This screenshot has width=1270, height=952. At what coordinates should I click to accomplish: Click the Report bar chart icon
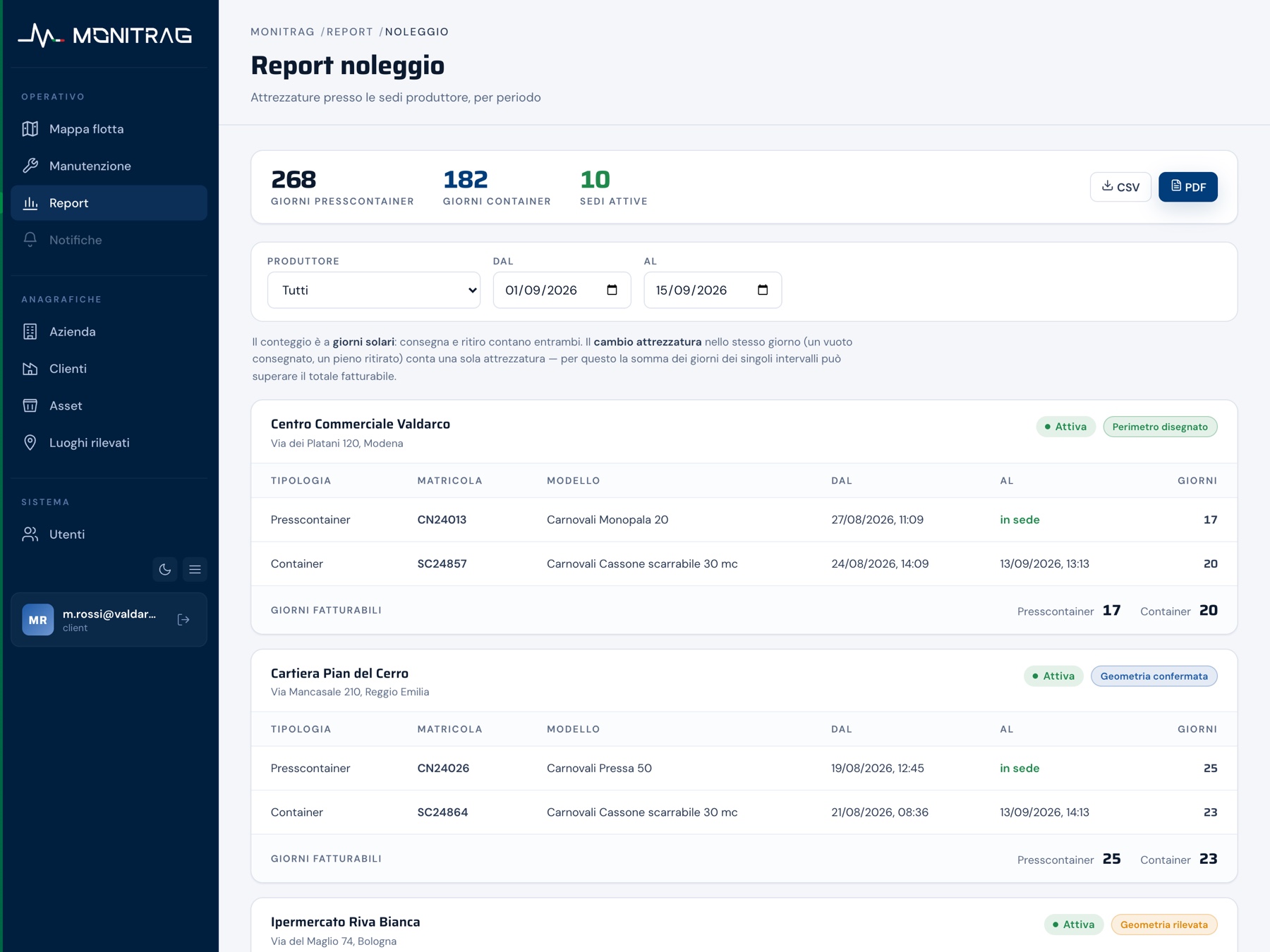pos(30,203)
